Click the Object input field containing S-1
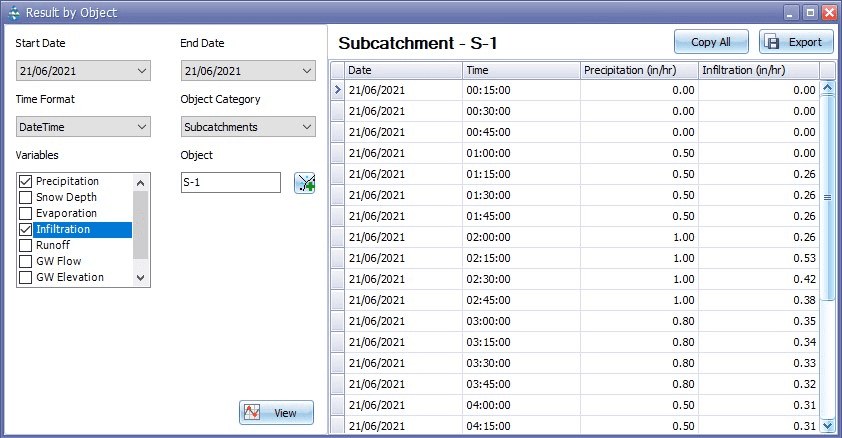This screenshot has width=842, height=438. click(230, 183)
